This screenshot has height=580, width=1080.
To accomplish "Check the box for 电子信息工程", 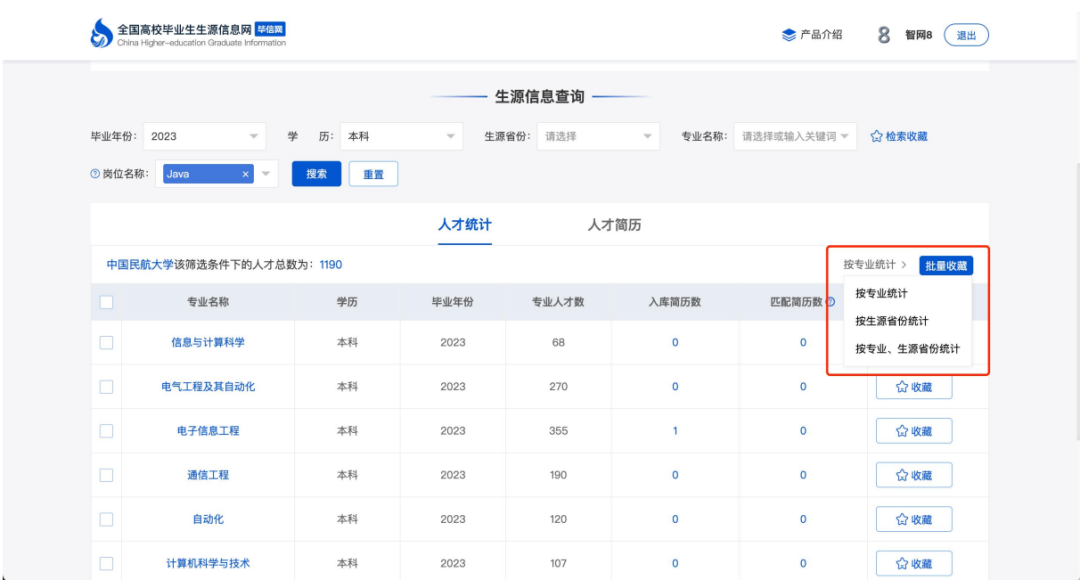I will 106,431.
